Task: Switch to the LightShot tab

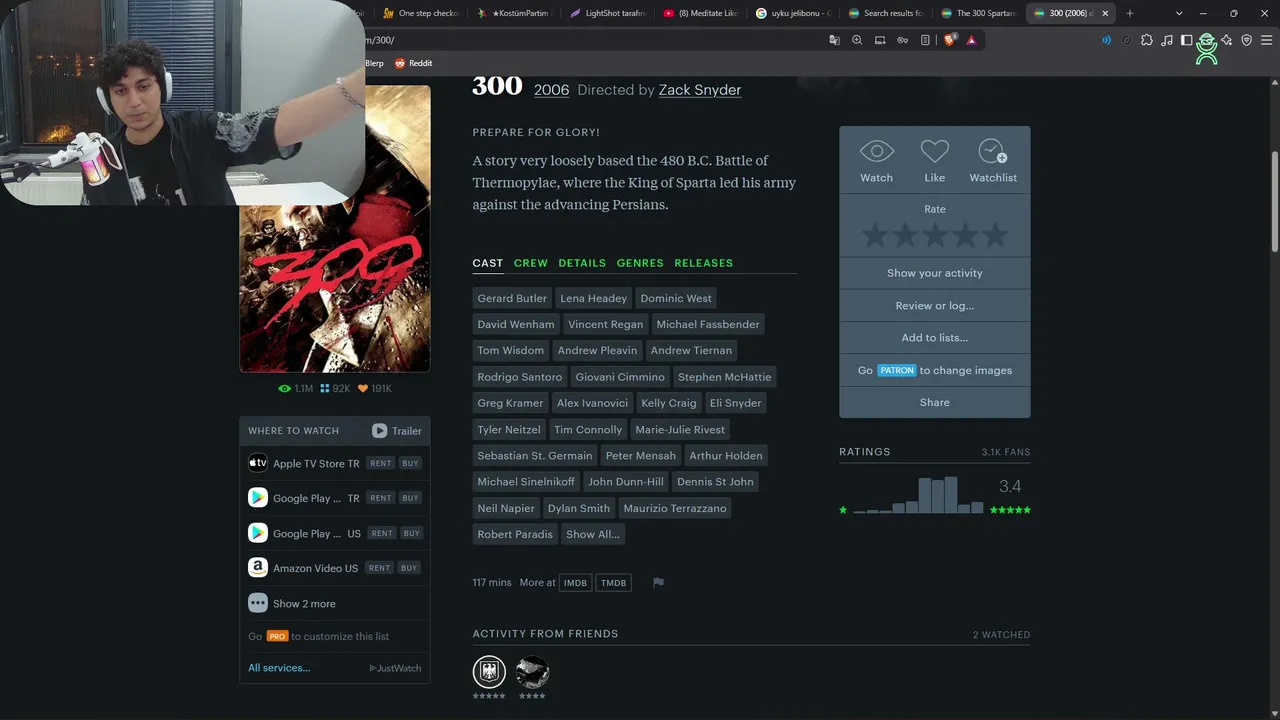Action: coord(608,13)
